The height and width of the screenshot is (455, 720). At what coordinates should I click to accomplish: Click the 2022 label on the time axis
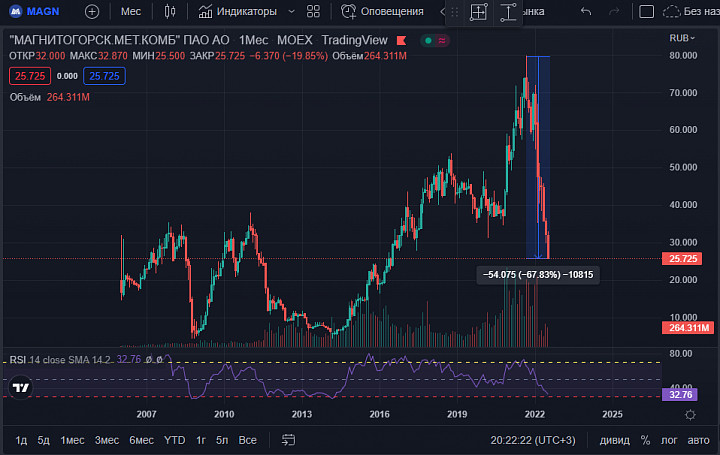pos(534,414)
